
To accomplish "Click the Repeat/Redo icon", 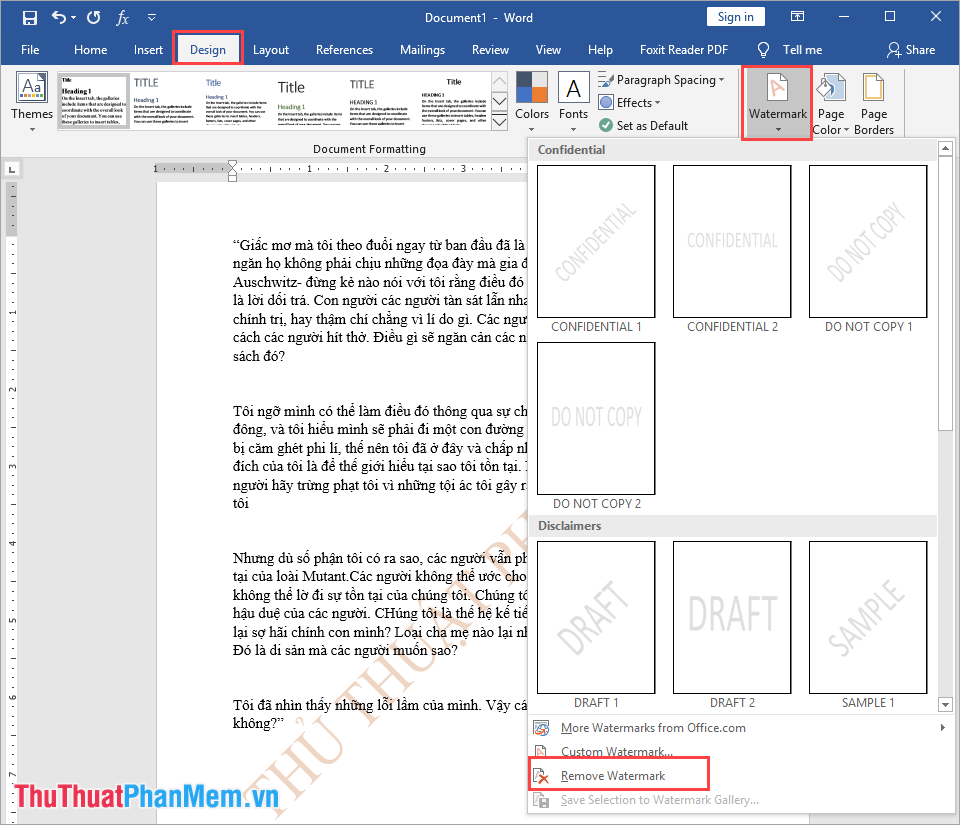I will [x=93, y=16].
